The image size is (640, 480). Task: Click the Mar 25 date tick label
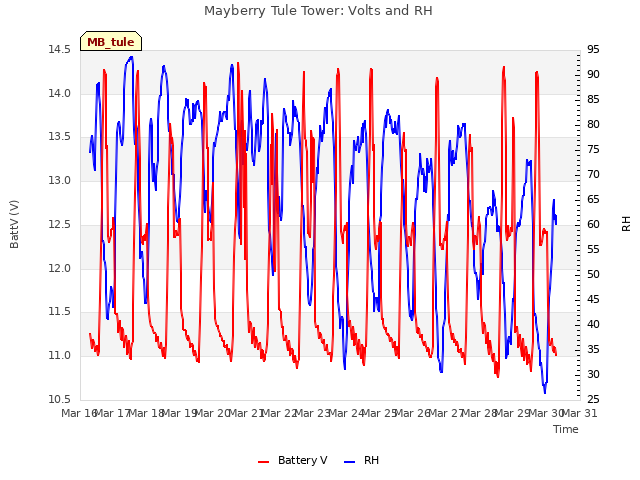click(x=380, y=413)
